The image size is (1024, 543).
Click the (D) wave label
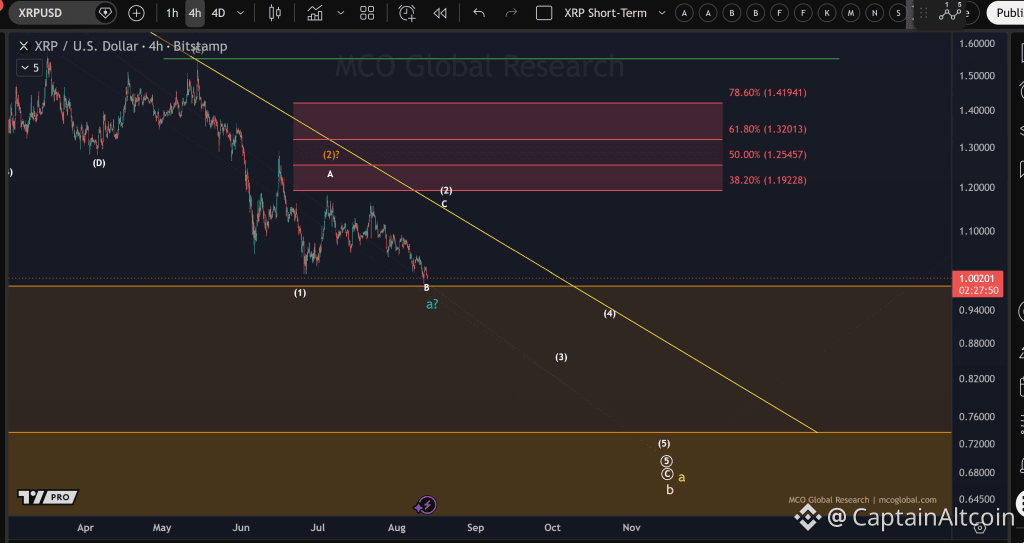(x=99, y=163)
